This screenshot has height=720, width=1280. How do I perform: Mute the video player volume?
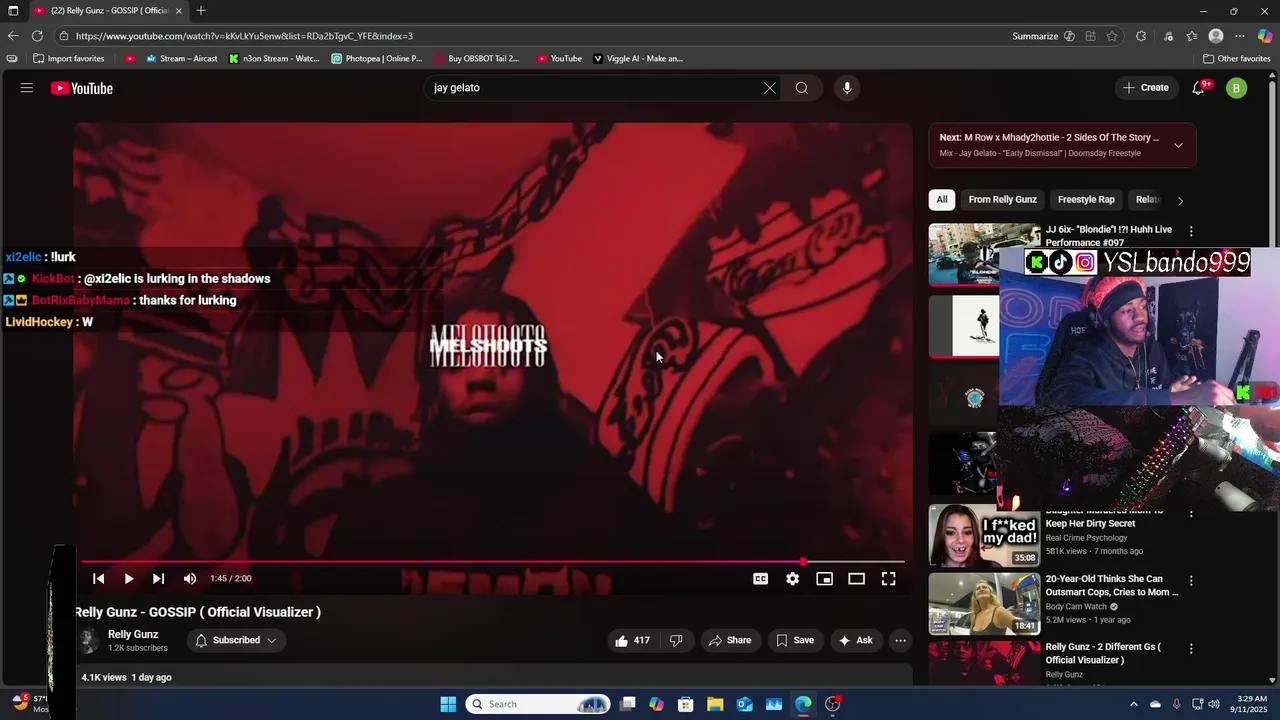coord(190,578)
